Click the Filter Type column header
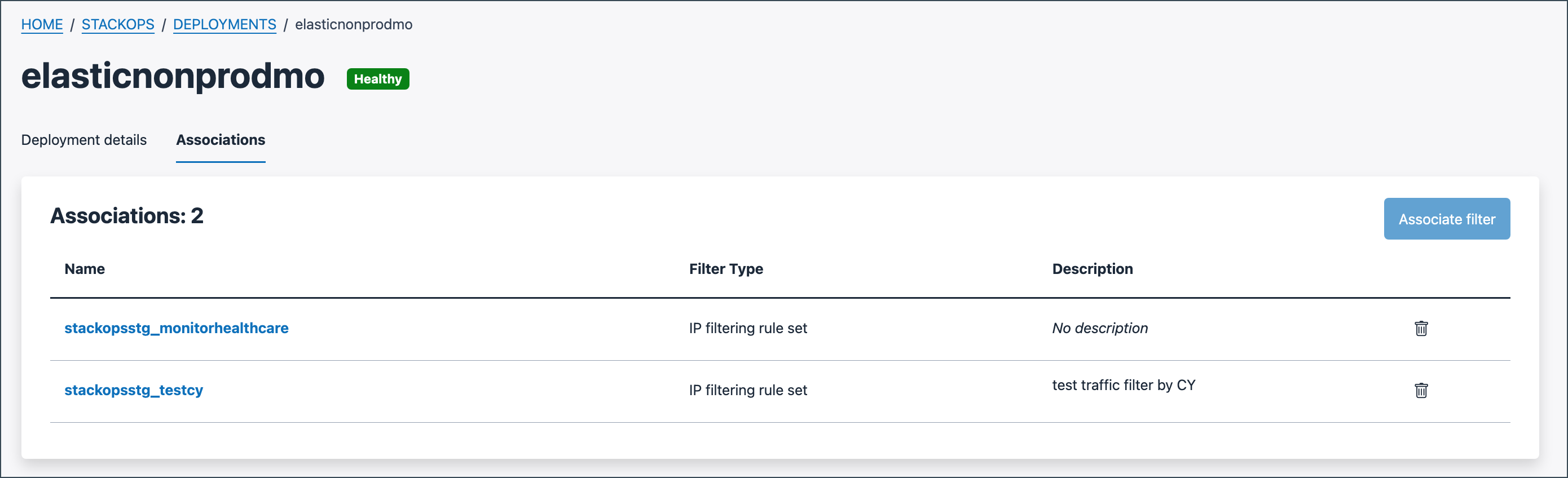This screenshot has width=1568, height=478. (726, 269)
